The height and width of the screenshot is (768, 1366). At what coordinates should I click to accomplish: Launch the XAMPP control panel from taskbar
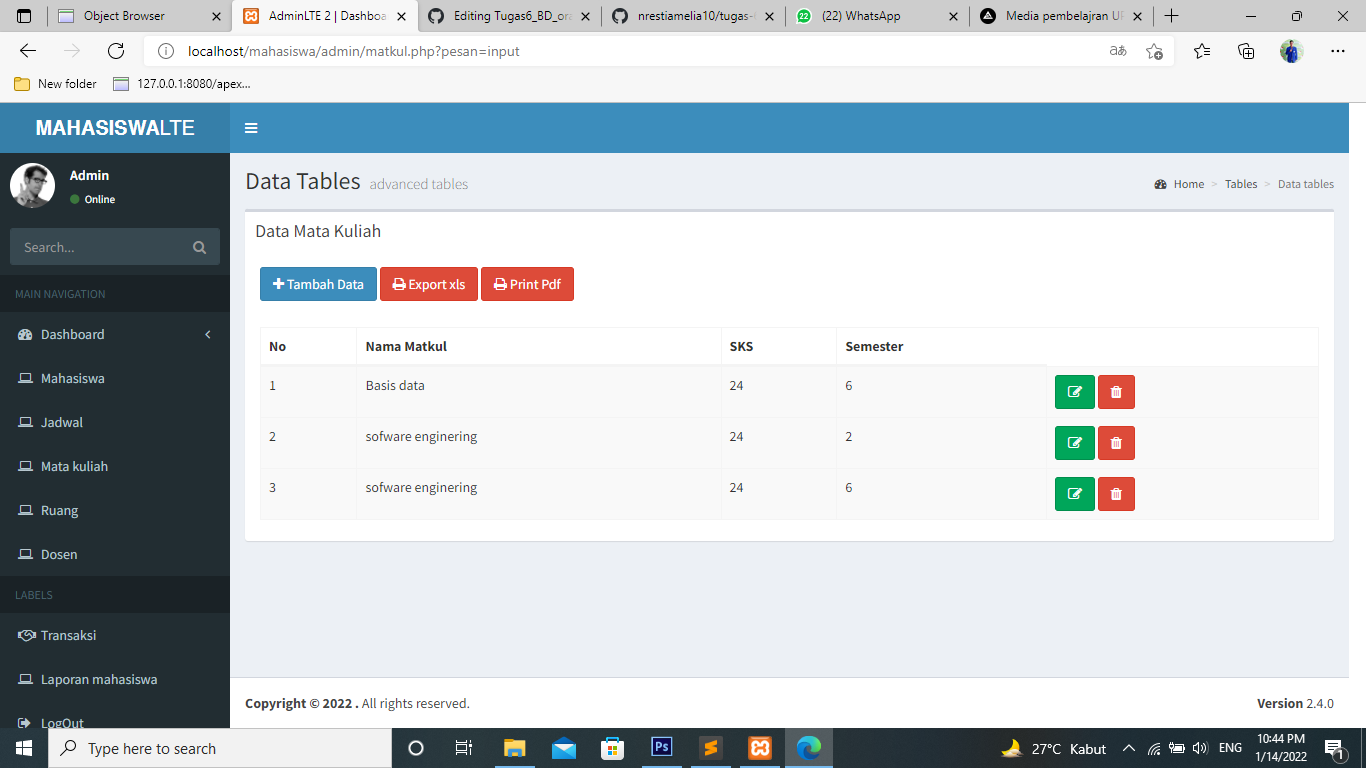(759, 747)
